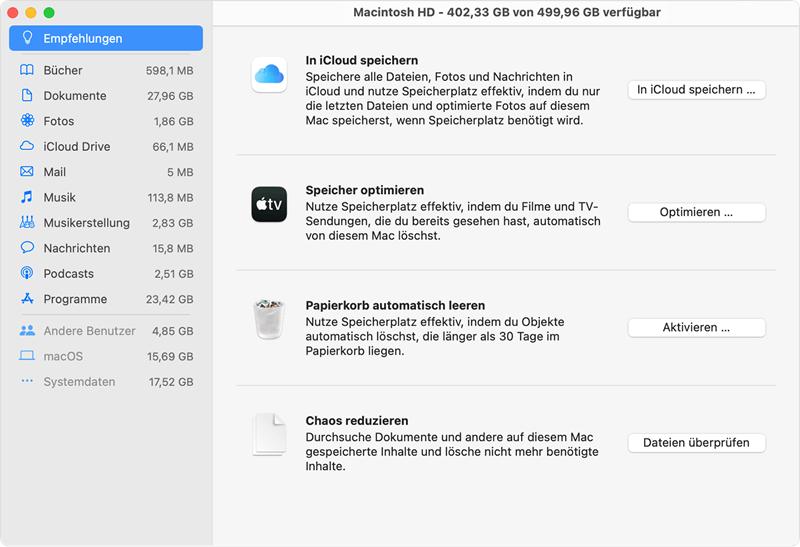Click the lightbulb icon next to Empfehlungen
Image resolution: width=800 pixels, height=547 pixels.
(27, 38)
